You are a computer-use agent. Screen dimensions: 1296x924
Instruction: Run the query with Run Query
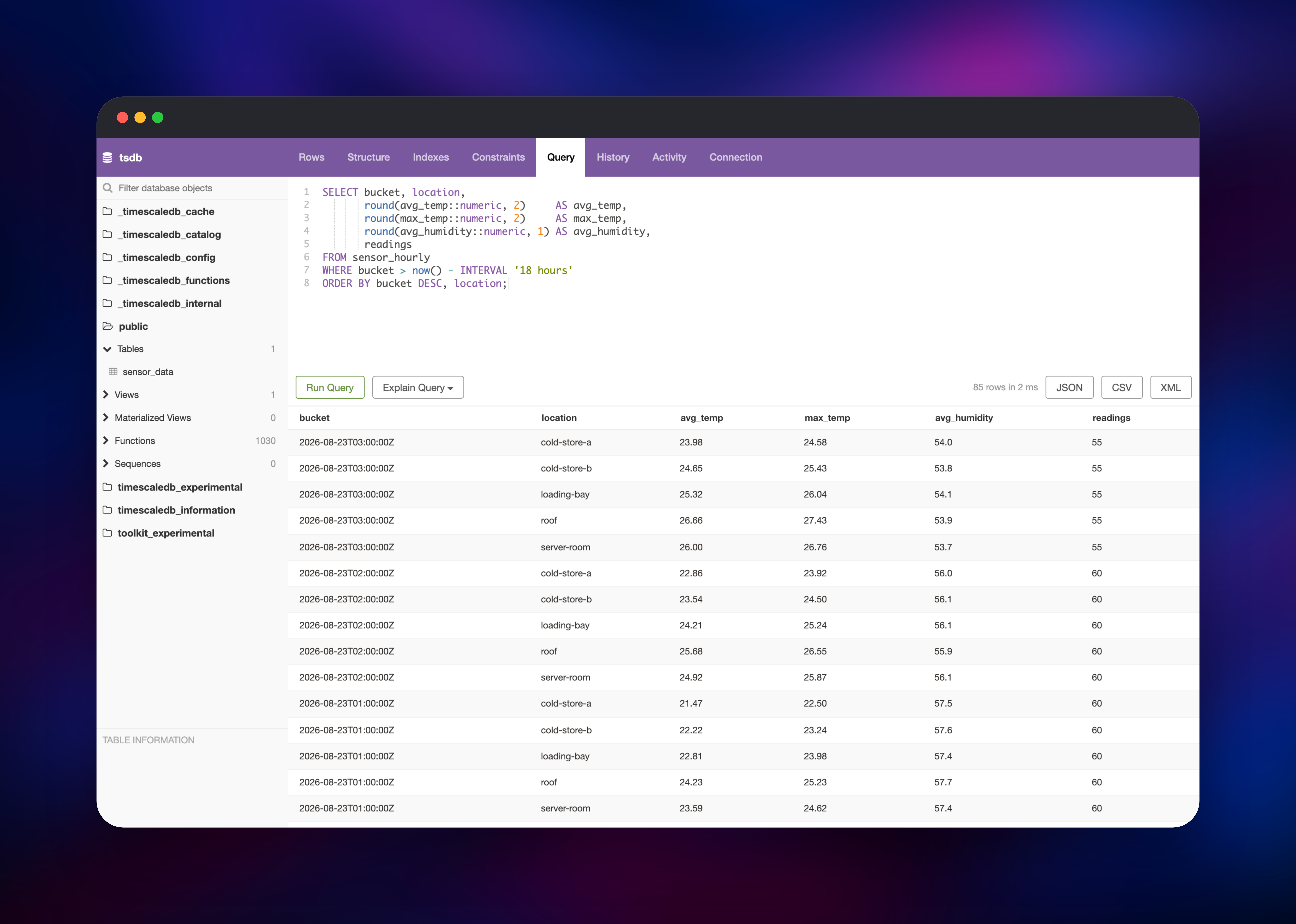pos(330,387)
